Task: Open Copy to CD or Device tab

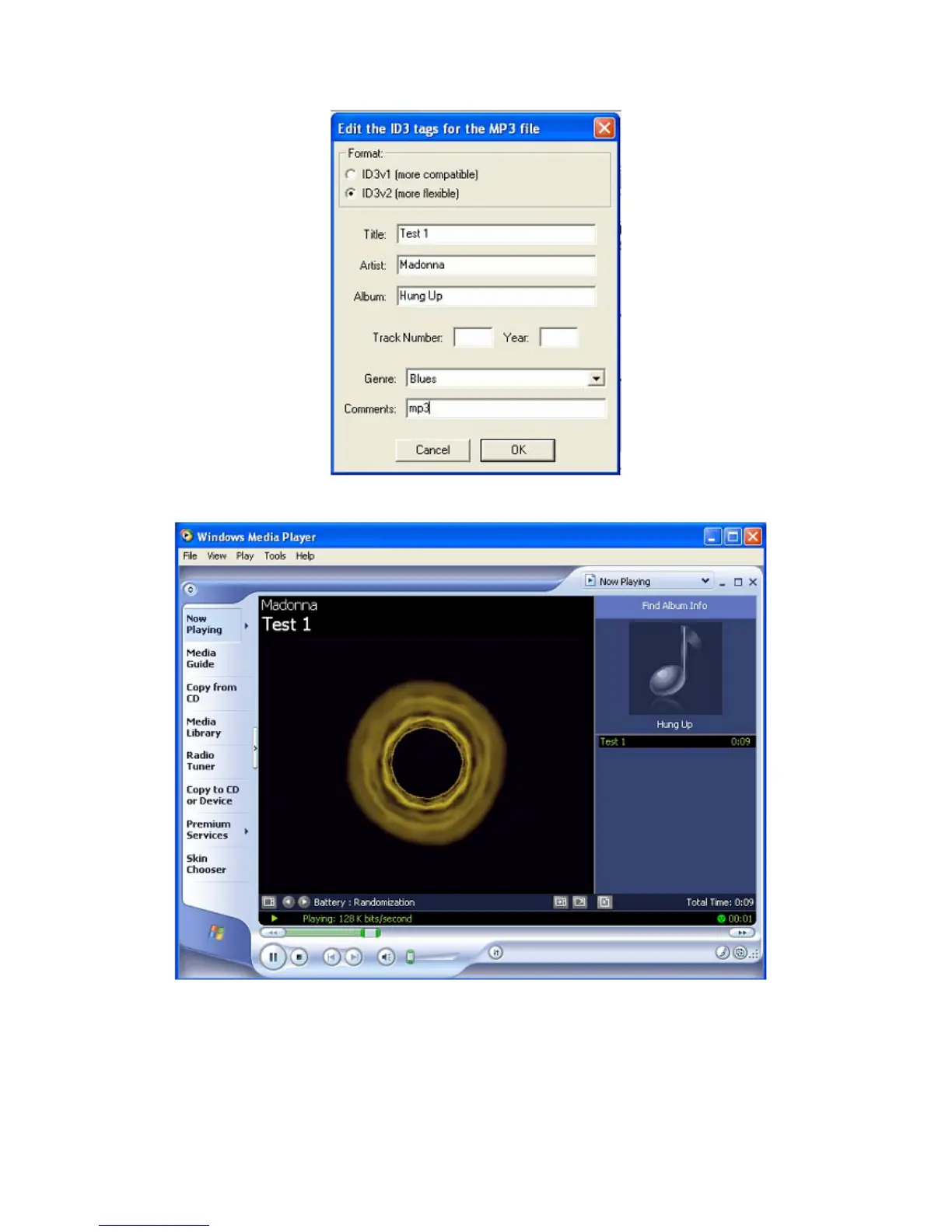Action: 212,795
